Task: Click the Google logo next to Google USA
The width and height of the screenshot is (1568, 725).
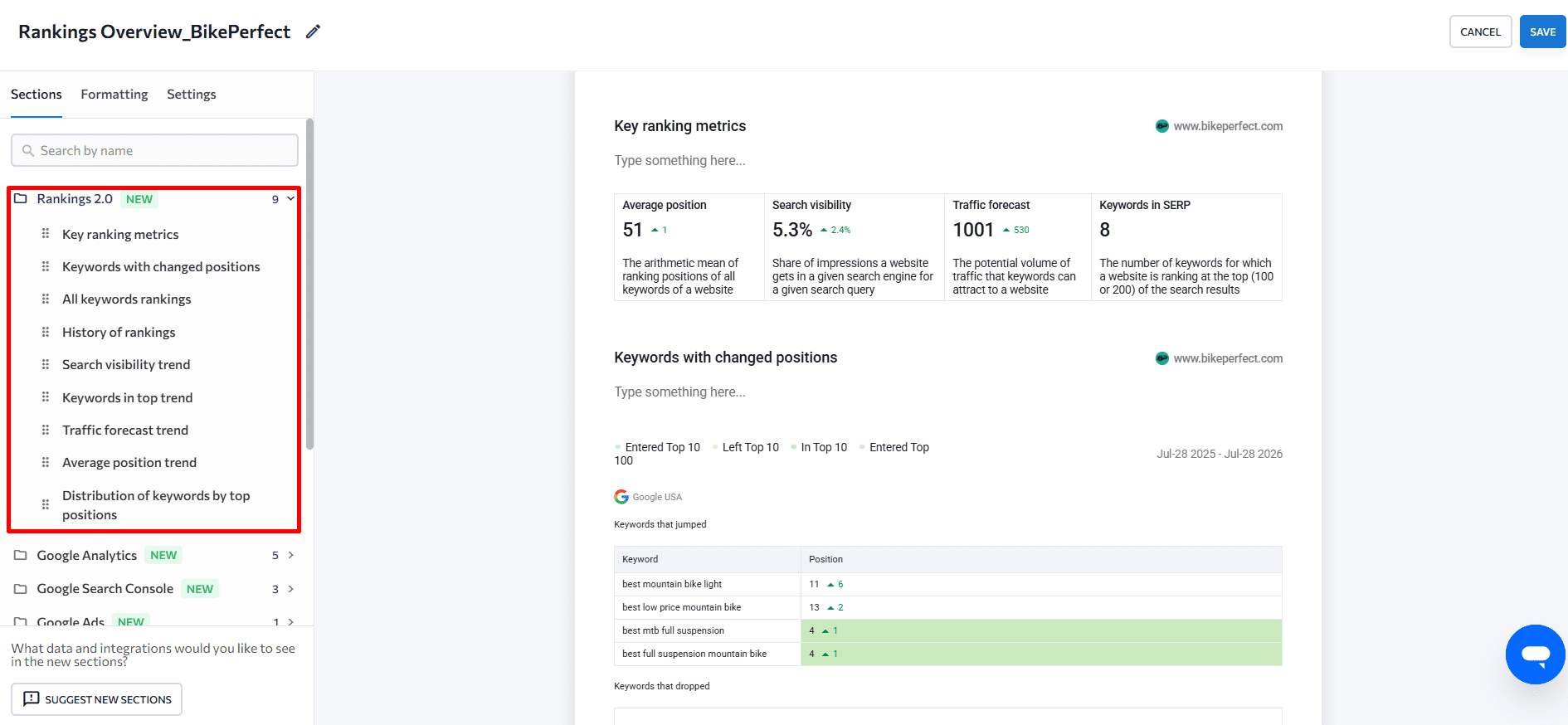Action: click(x=621, y=497)
